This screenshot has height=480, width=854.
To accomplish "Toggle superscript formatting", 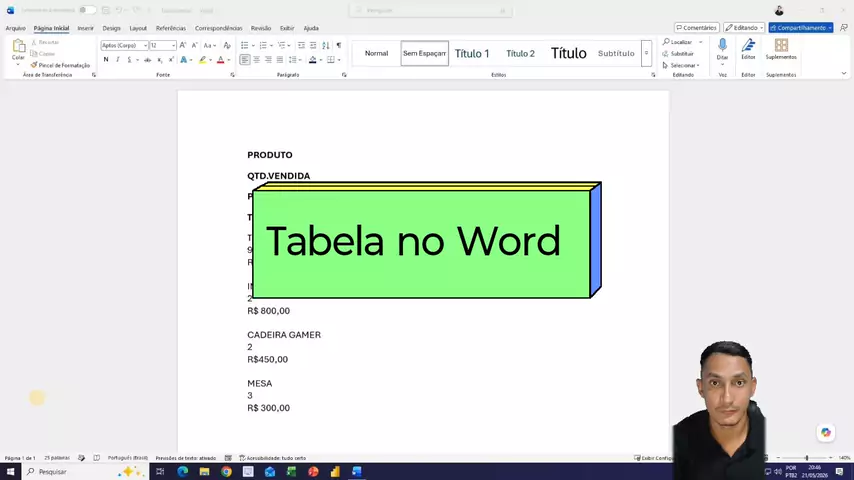I will (x=171, y=60).
